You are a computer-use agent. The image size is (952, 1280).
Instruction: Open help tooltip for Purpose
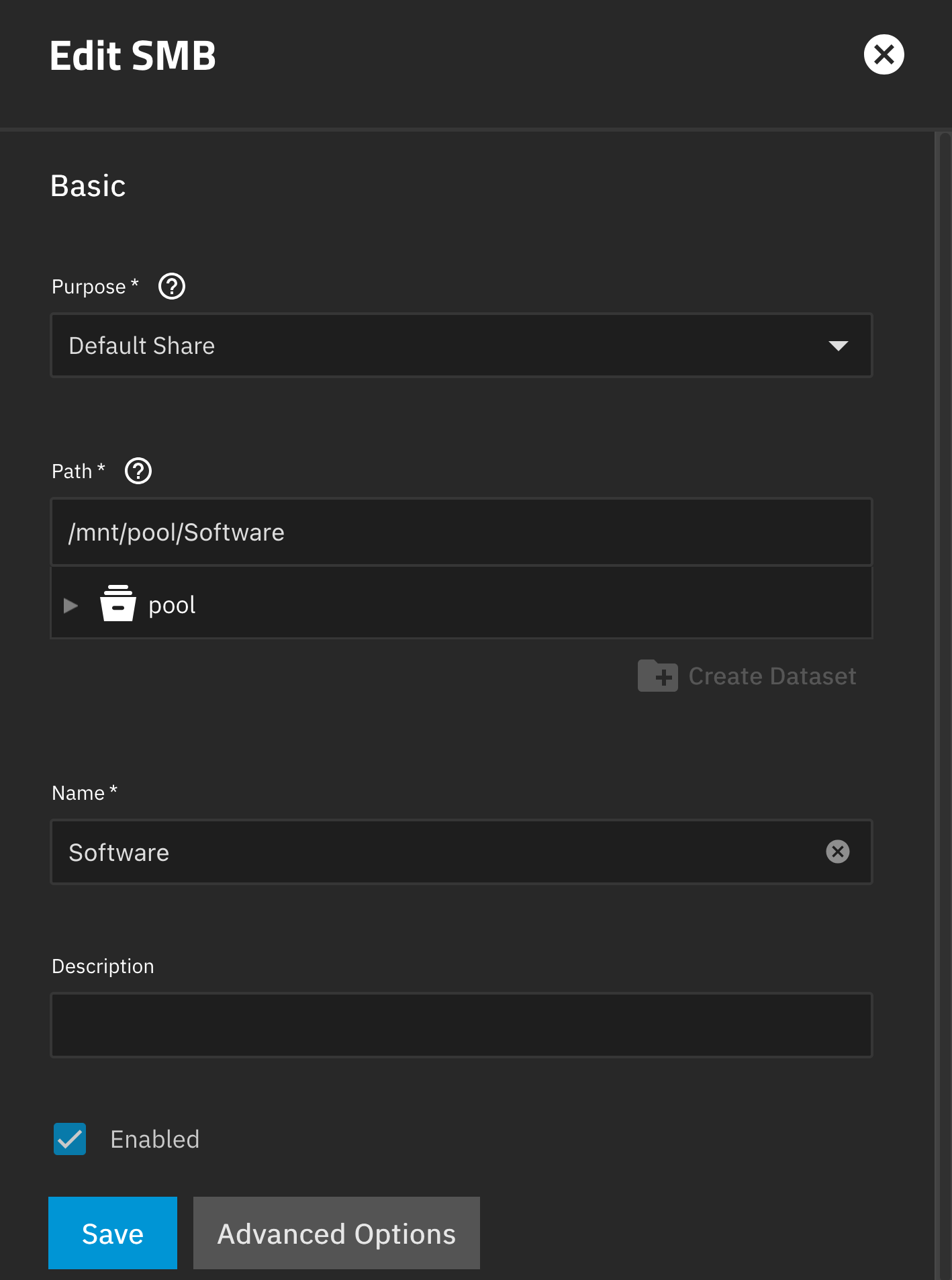(172, 287)
